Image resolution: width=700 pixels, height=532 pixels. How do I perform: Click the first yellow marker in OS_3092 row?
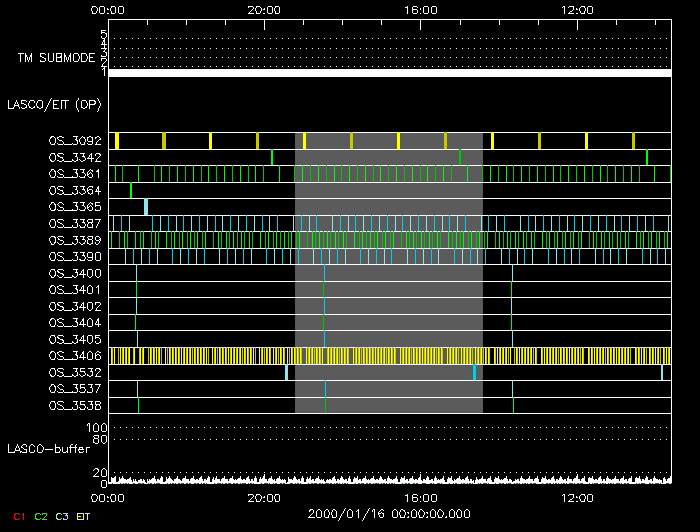coord(117,141)
